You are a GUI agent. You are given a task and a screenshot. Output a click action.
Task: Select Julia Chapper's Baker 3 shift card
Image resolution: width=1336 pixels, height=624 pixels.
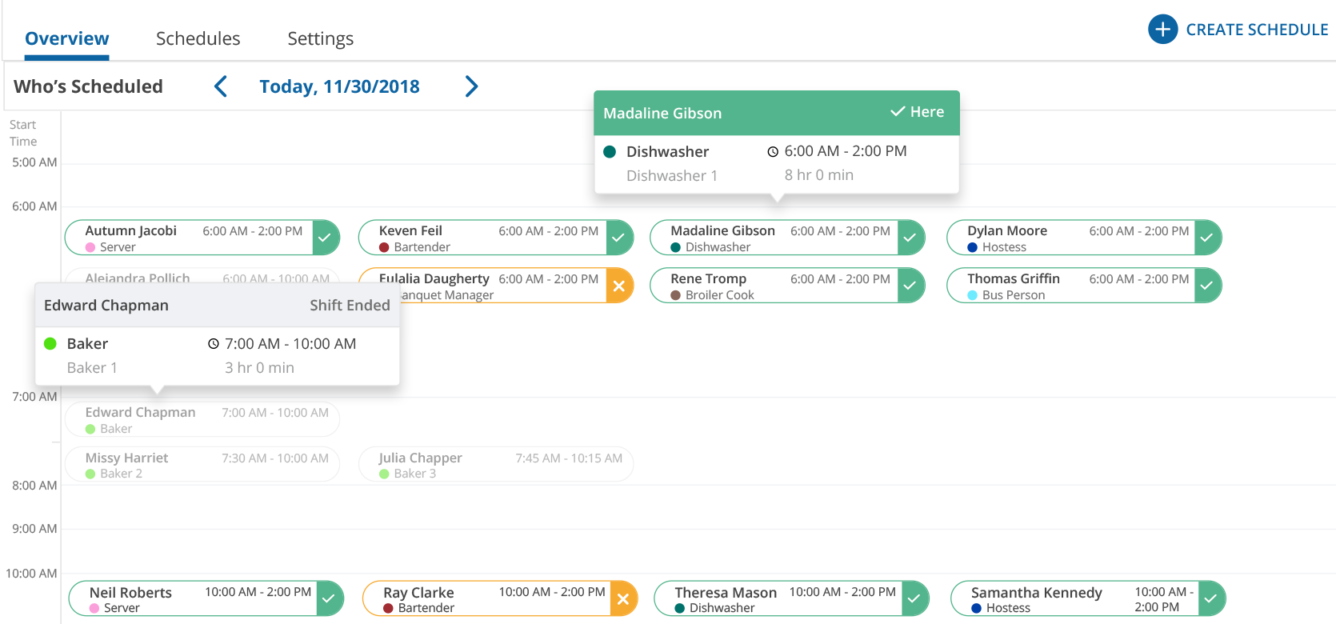[x=496, y=465]
